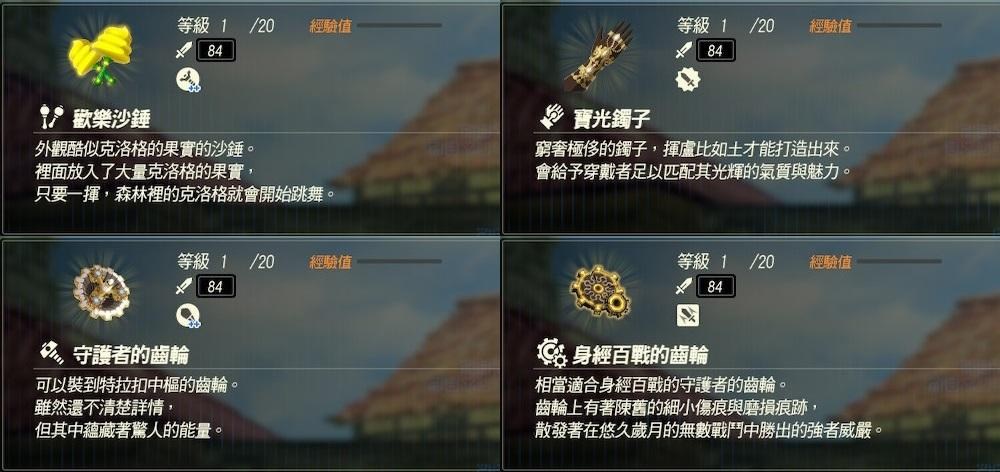Click the round skill seal under 守護者的齒輪 attack
The image size is (1000, 472).
(x=188, y=316)
